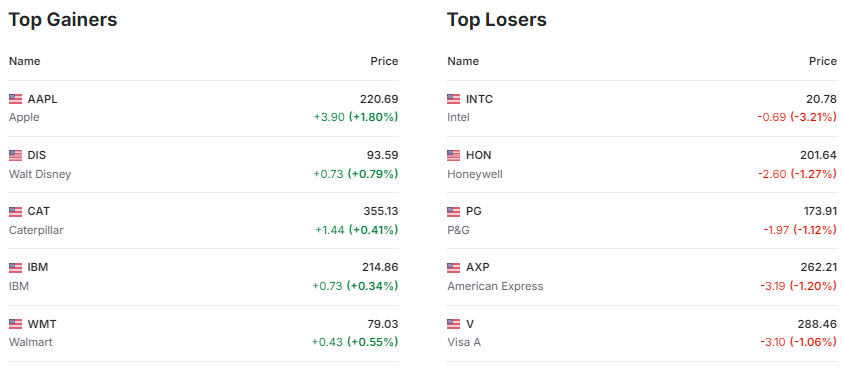This screenshot has height=378, width=843.
Task: Open the AAPL ticker link
Action: click(42, 99)
